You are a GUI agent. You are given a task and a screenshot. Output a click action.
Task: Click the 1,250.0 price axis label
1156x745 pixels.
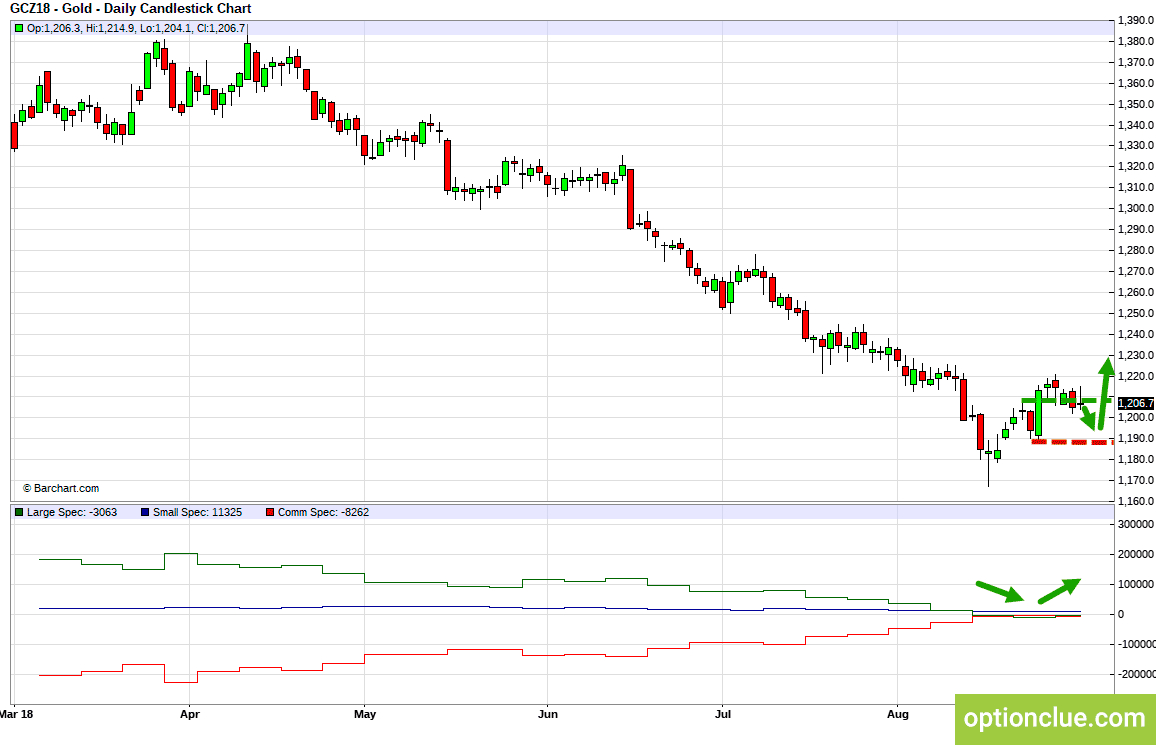[1136, 314]
